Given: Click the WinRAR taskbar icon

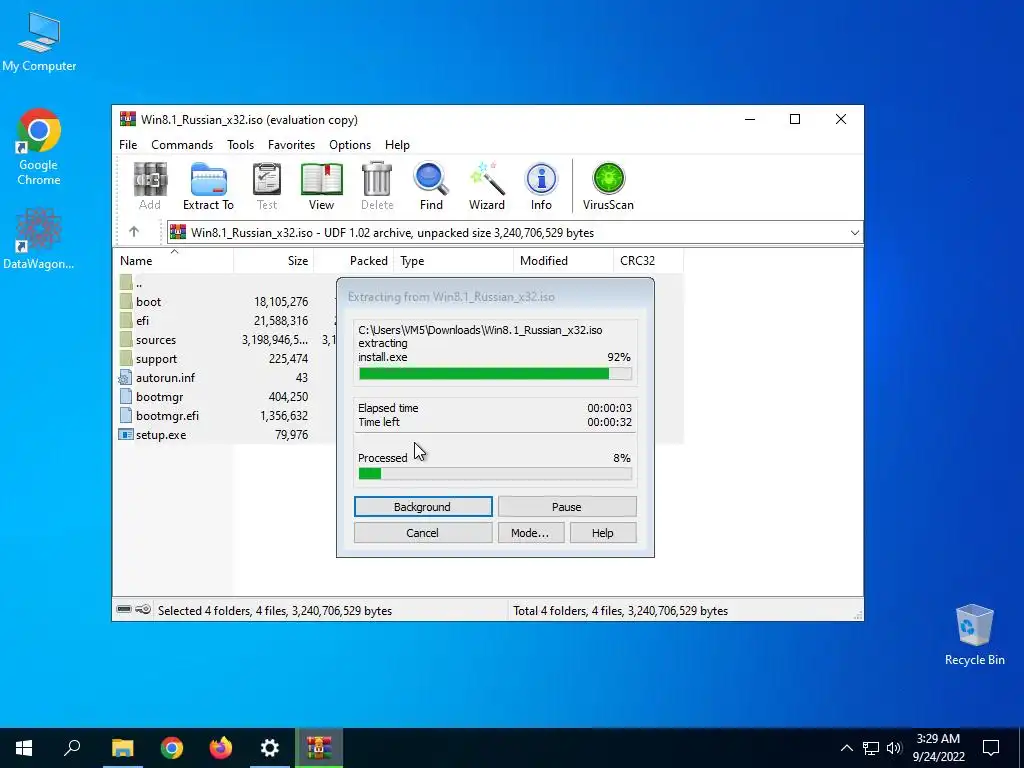Looking at the screenshot, I should click(x=319, y=748).
